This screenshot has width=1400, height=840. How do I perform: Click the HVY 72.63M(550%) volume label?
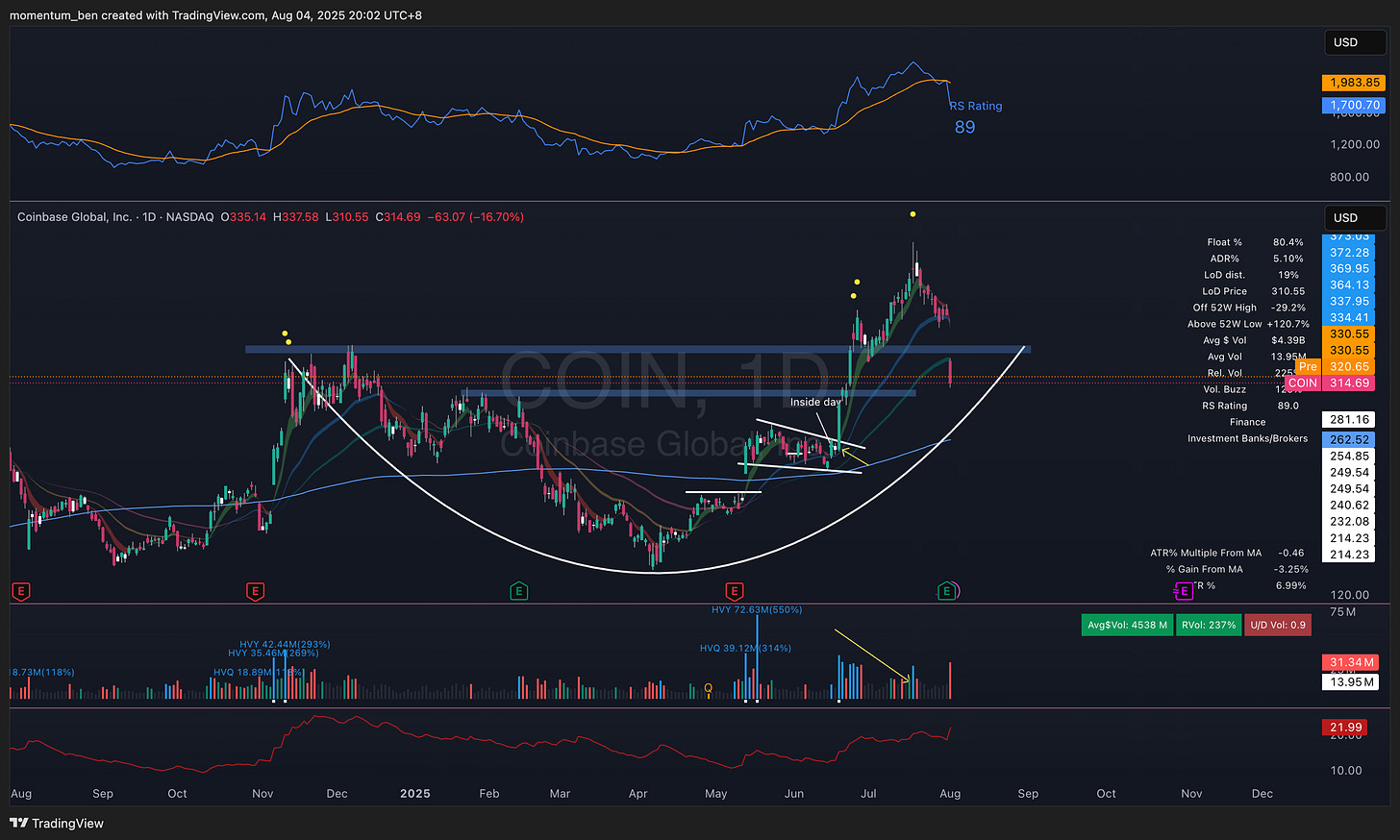point(757,609)
